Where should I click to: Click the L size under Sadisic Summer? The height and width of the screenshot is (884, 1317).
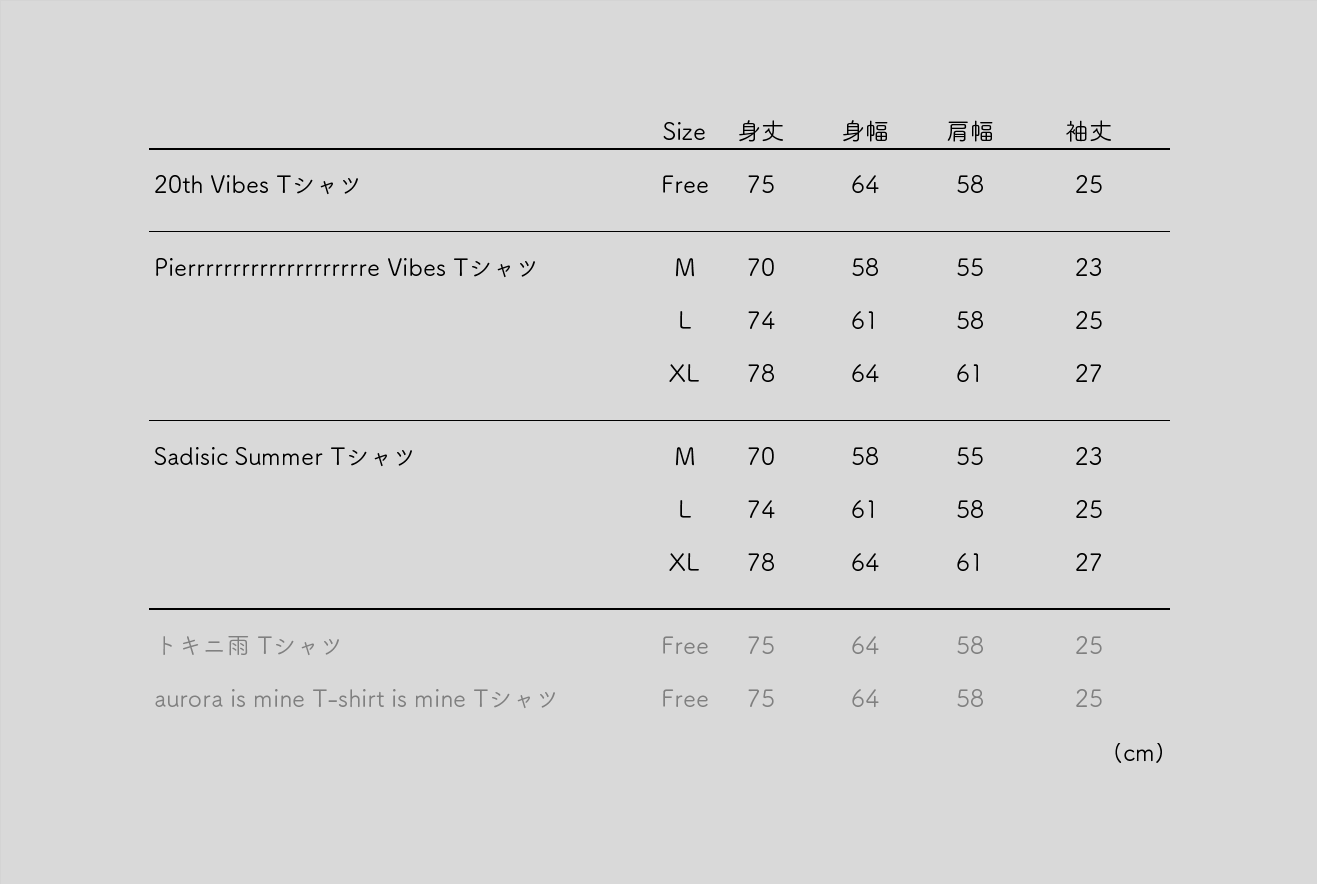pos(684,510)
